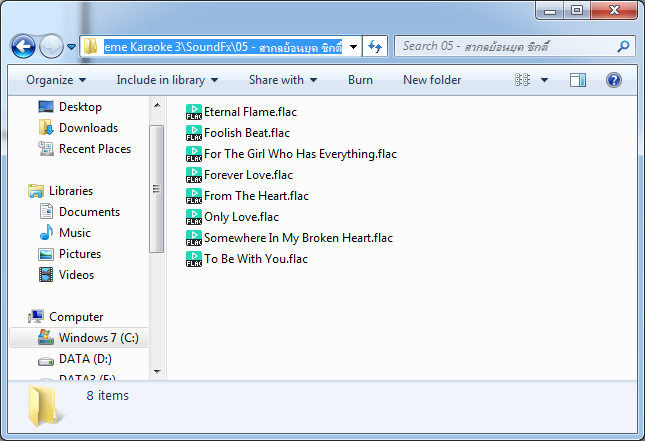Screen dimensions: 645x441
Task: Click FLAC icon of Only Love
Action: 194,217
